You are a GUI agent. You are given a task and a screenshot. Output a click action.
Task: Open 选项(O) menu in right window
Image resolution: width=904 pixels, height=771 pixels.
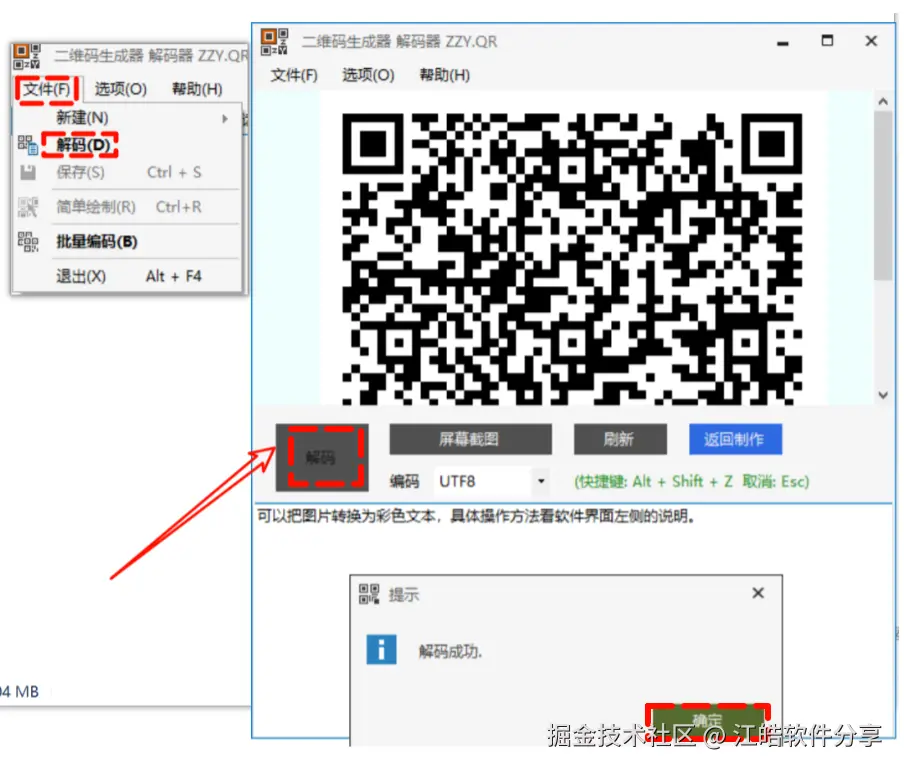pyautogui.click(x=368, y=75)
